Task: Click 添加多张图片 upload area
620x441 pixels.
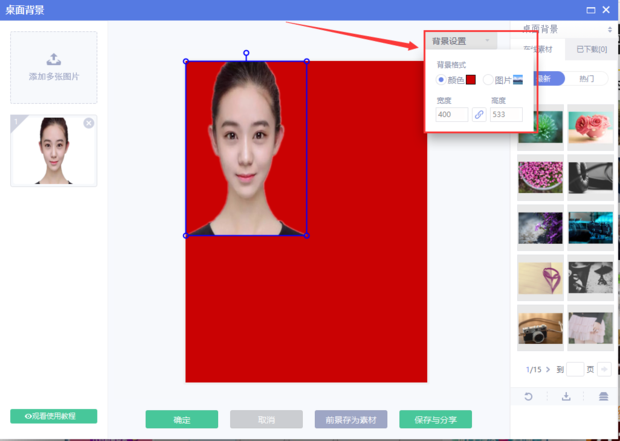Action: pos(54,68)
